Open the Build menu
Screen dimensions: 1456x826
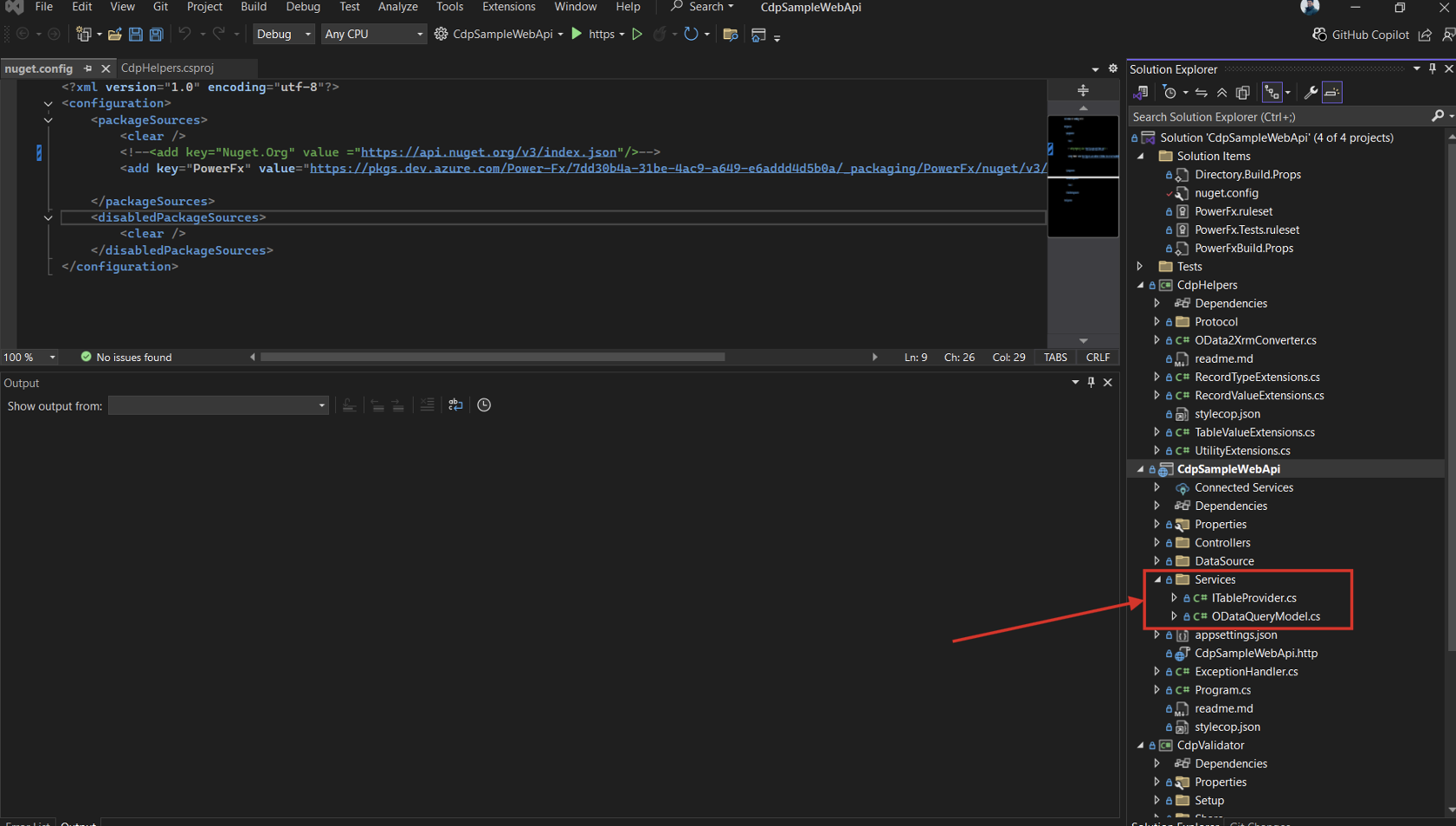254,7
